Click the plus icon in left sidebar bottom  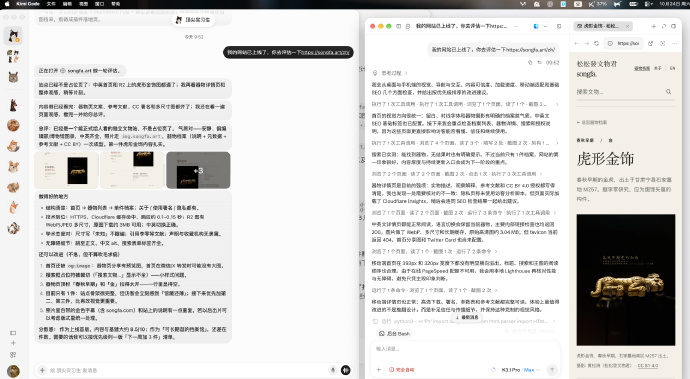coord(13,343)
